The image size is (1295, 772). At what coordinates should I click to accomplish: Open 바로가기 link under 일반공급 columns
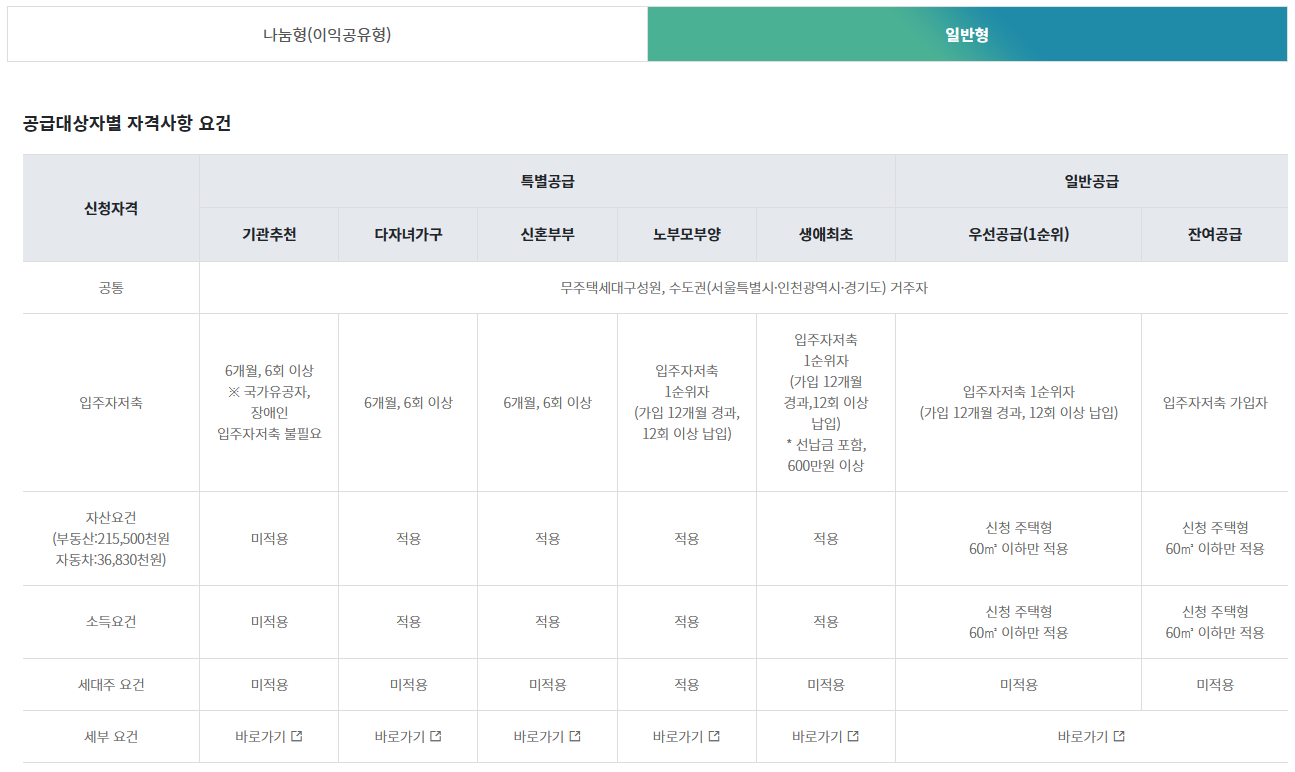click(x=1091, y=737)
